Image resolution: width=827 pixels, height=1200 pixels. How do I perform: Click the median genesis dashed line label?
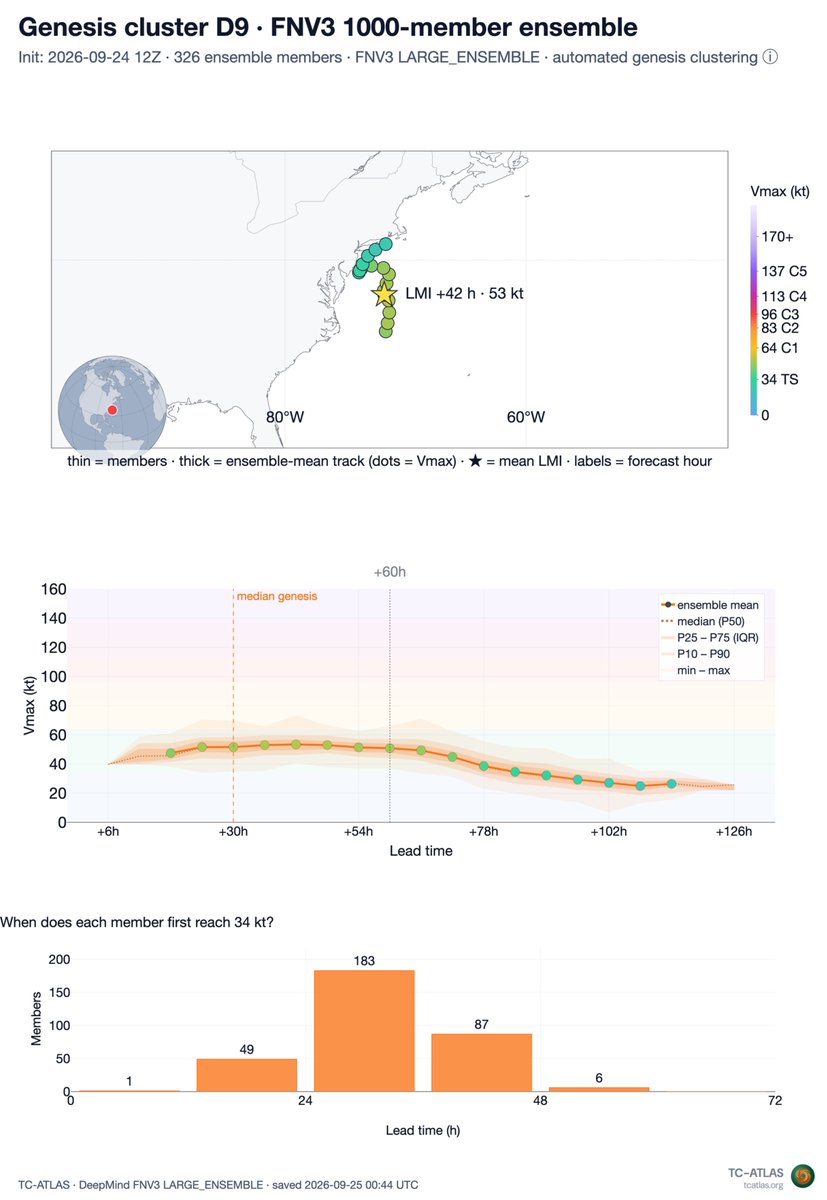pyautogui.click(x=277, y=596)
